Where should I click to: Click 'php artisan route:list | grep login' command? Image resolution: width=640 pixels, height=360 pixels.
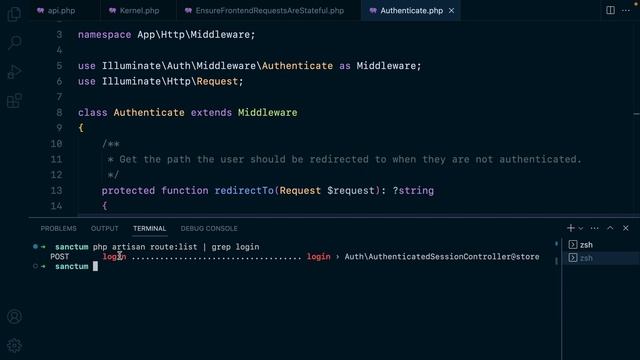coord(176,247)
